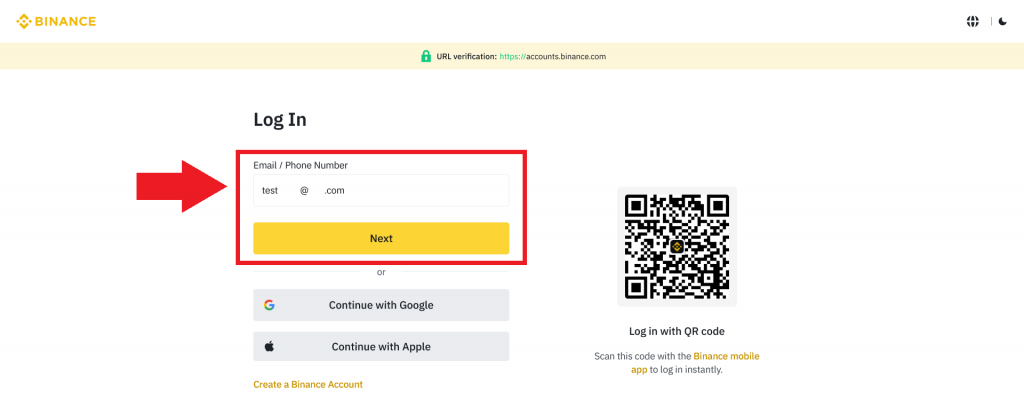This screenshot has width=1024, height=417.
Task: Focus the Email / Phone Number input field
Action: pyautogui.click(x=381, y=190)
